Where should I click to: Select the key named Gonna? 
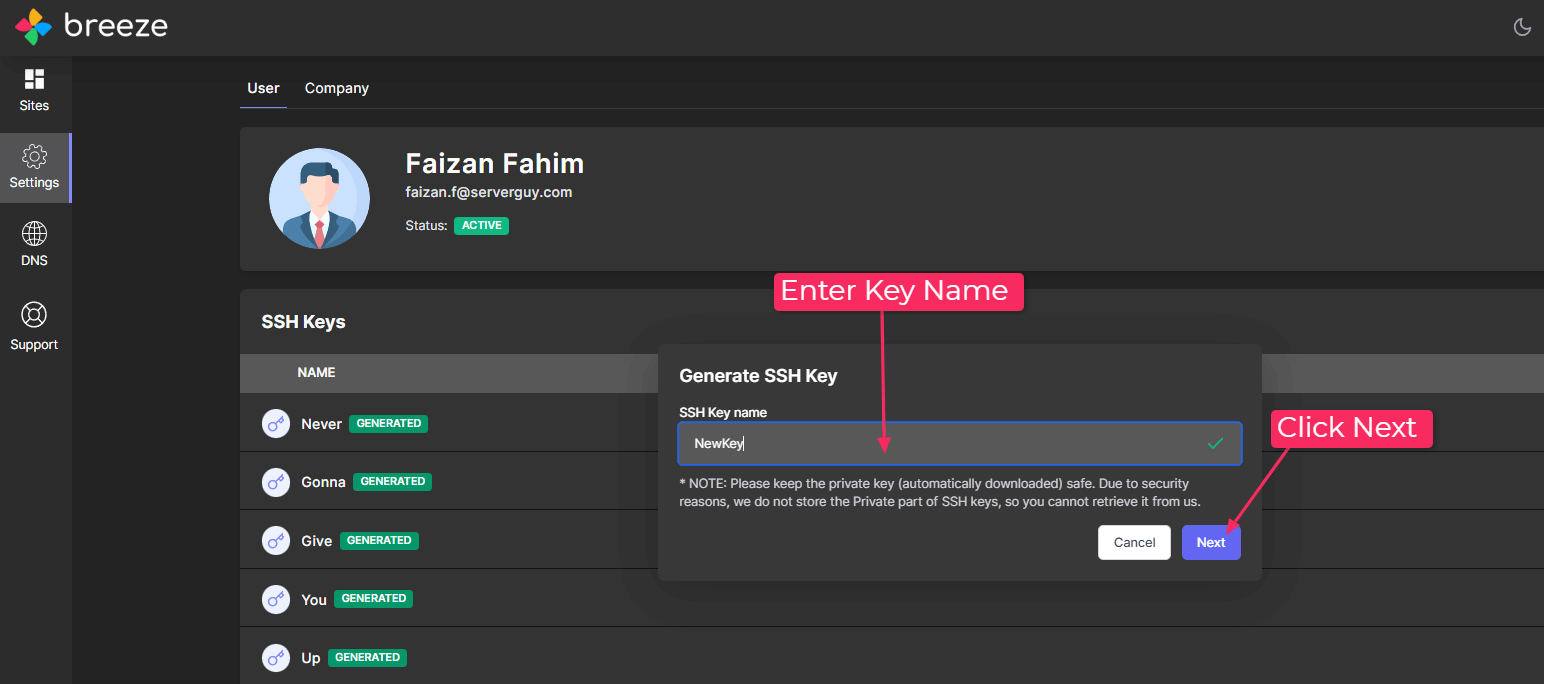tap(323, 482)
